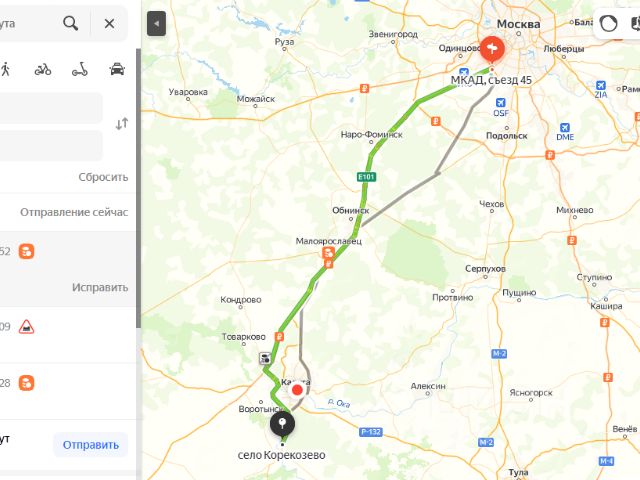Click the first route origin input field
The width and height of the screenshot is (640, 480).
[x=51, y=108]
